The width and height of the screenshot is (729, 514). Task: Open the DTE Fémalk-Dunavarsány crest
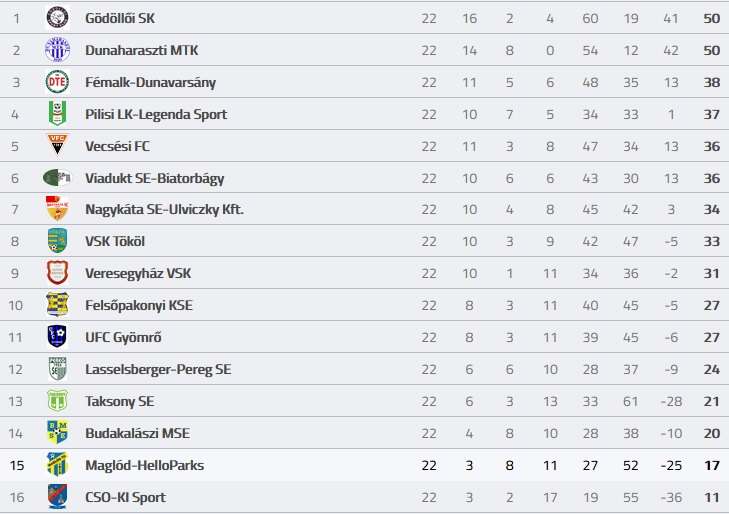[x=57, y=82]
